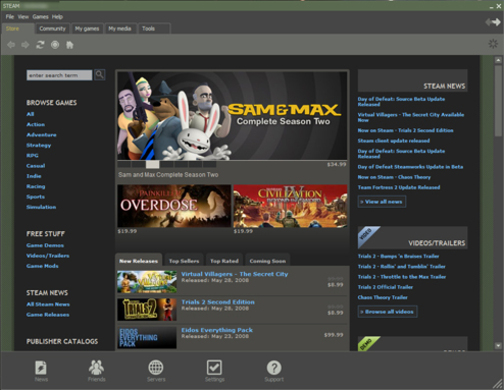
Task: Open Game Demos under Free Stuff
Action: [x=45, y=245]
